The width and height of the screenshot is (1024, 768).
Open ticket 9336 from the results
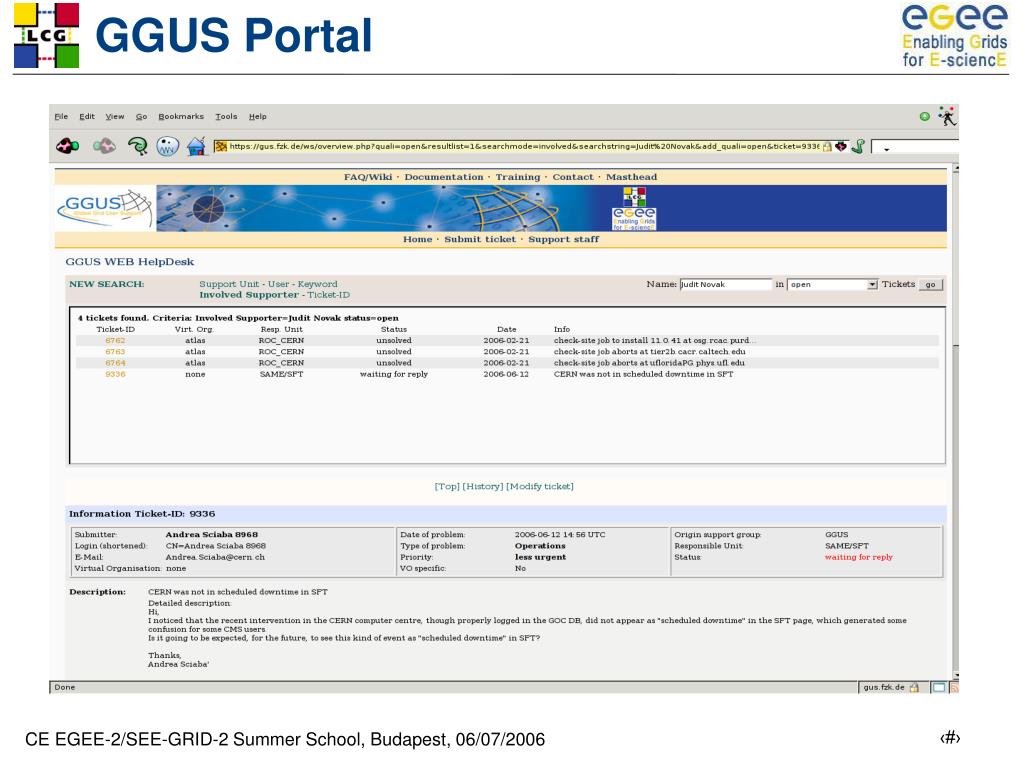coord(115,374)
